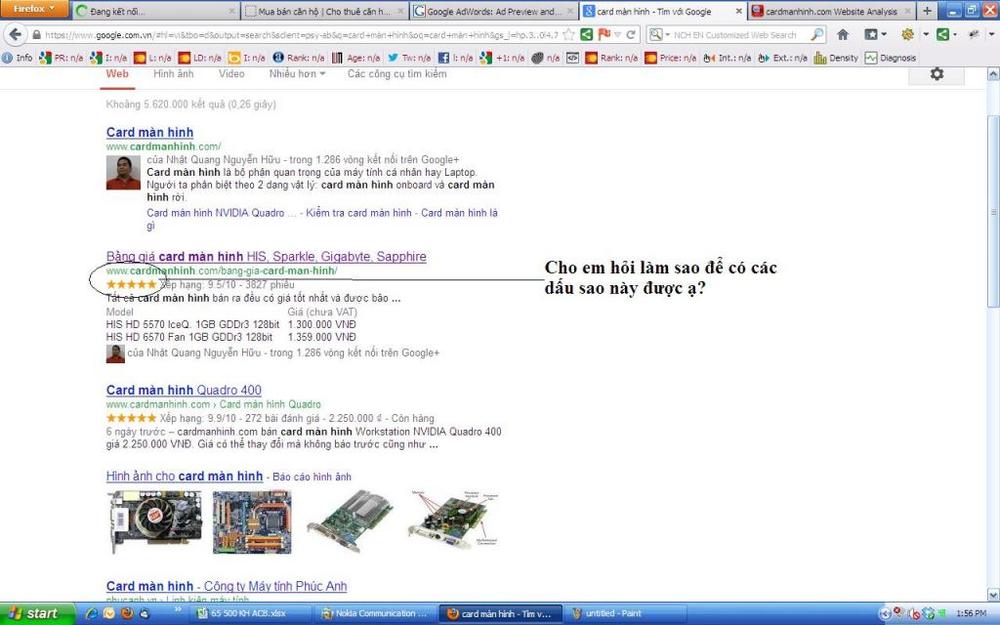Click the 'Age: n/a' toolbar item

[x=356, y=58]
